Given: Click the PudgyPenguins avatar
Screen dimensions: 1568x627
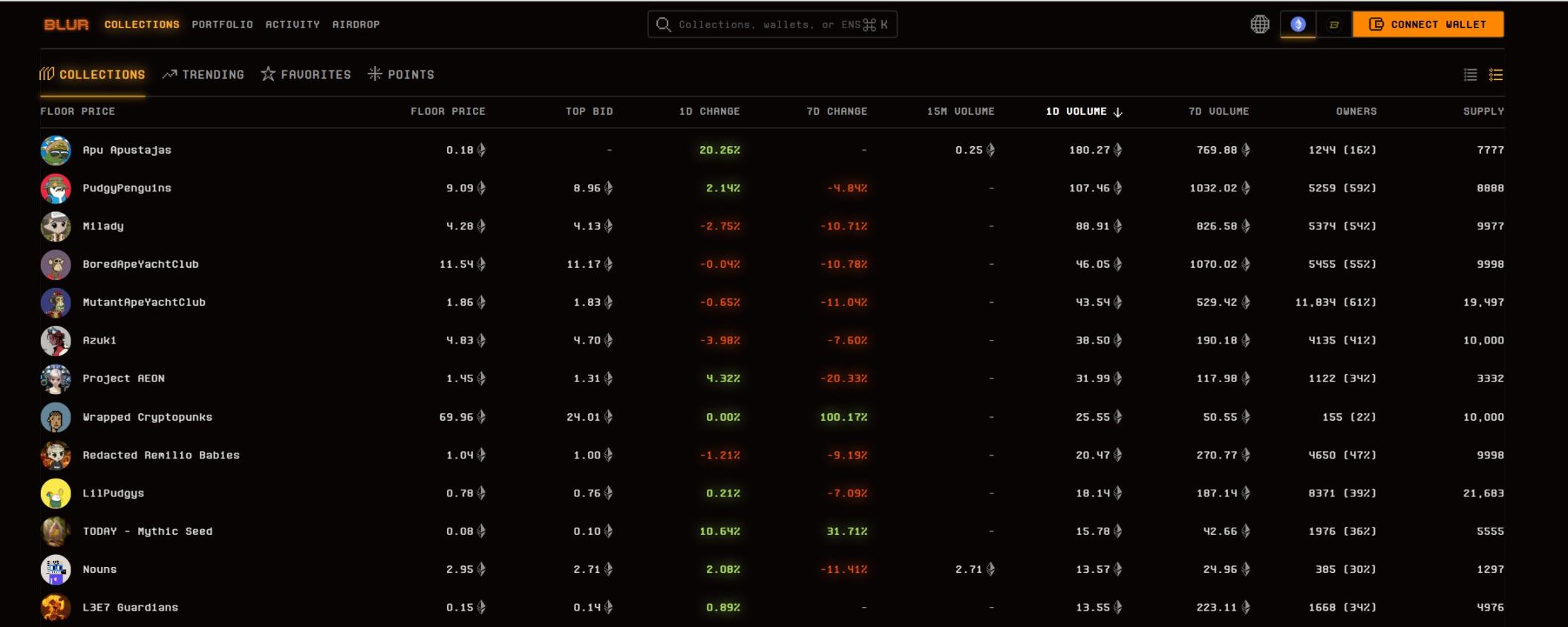Looking at the screenshot, I should point(56,188).
